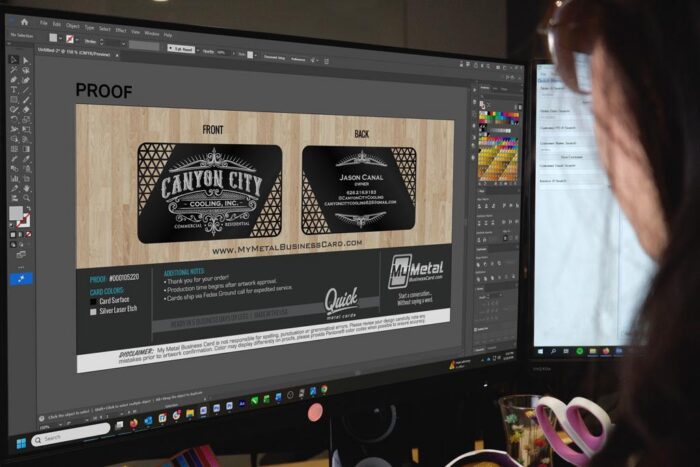700x467 pixels.
Task: Open the Effect menu
Action: tap(121, 30)
